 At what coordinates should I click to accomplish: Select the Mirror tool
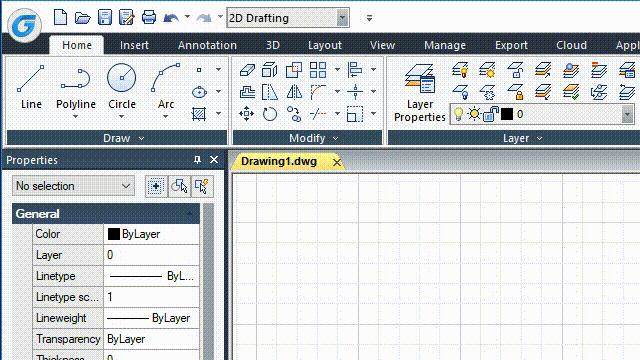point(294,92)
